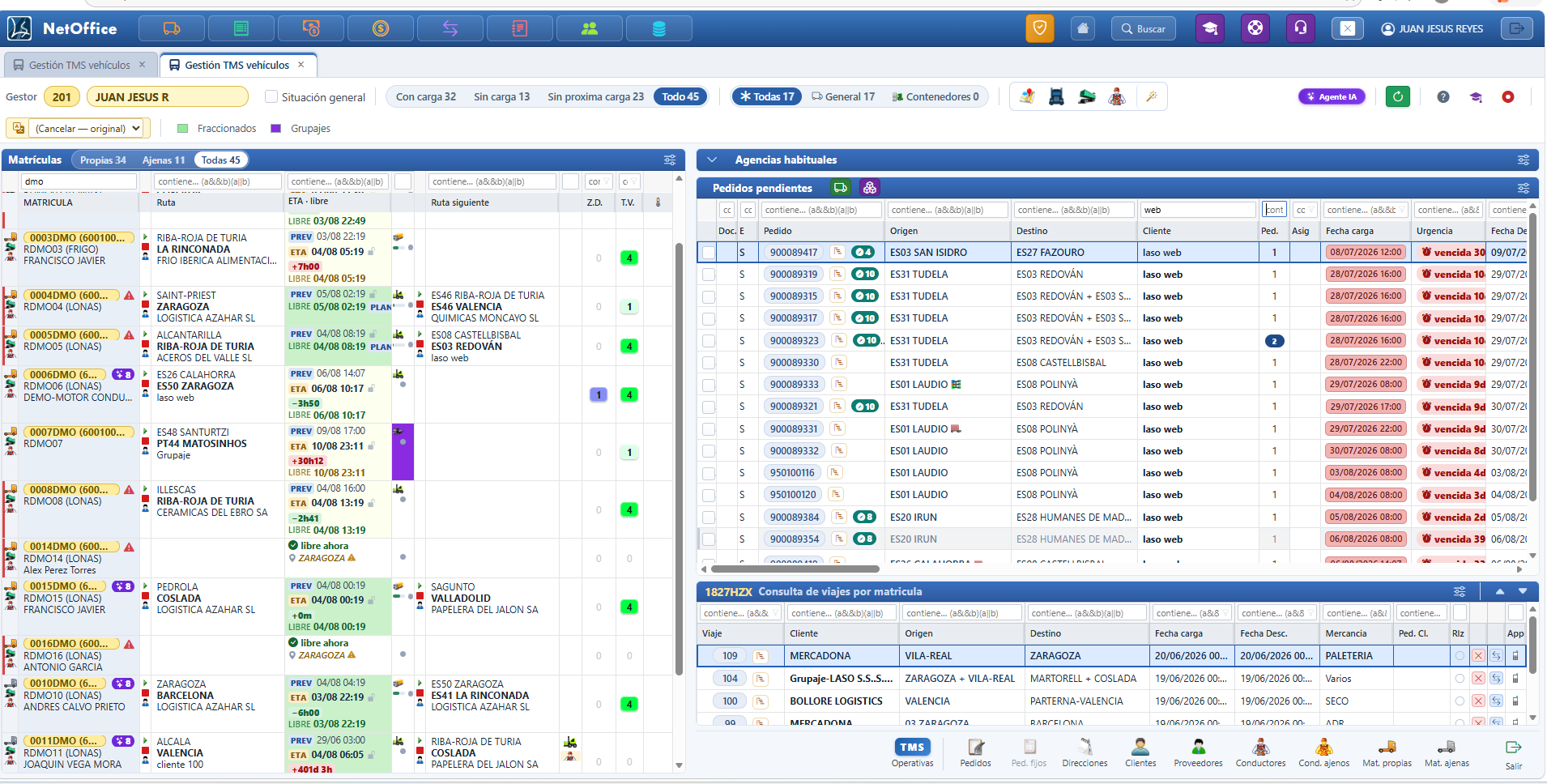This screenshot has width=1547, height=784.
Task: Collapse the Agencias habituales section
Action: pyautogui.click(x=712, y=160)
